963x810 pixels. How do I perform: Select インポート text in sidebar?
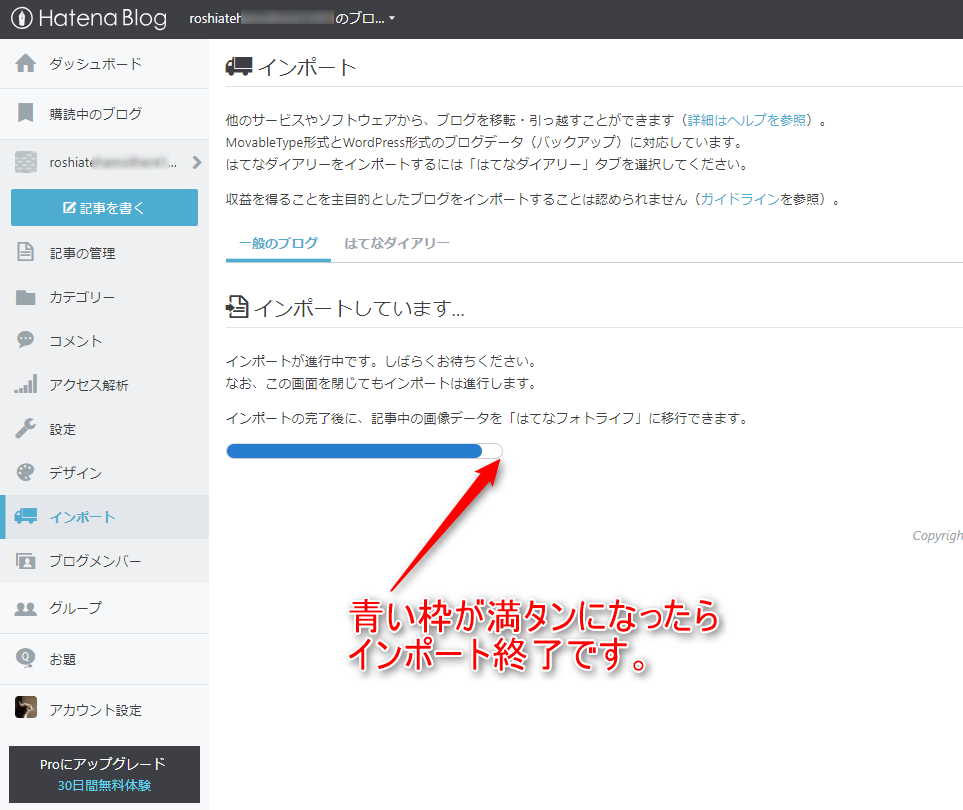coord(82,517)
